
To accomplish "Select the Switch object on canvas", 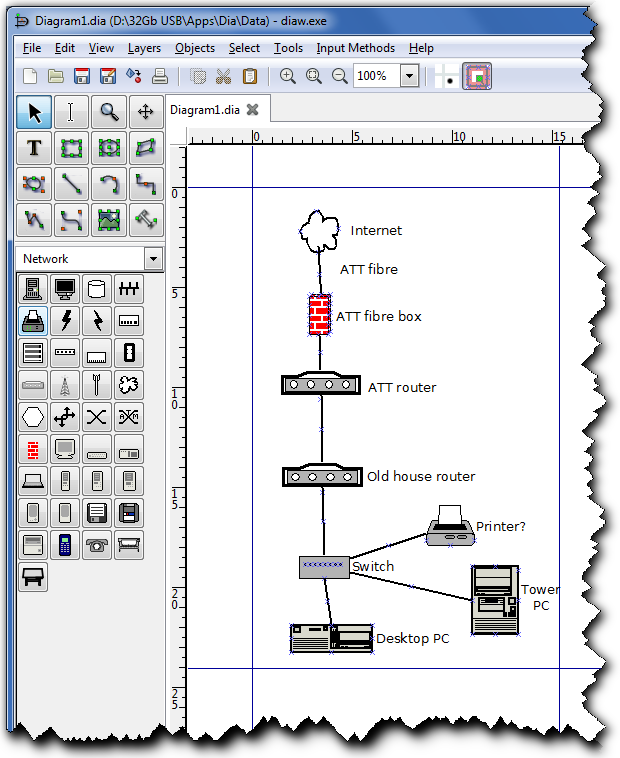I will [x=324, y=567].
